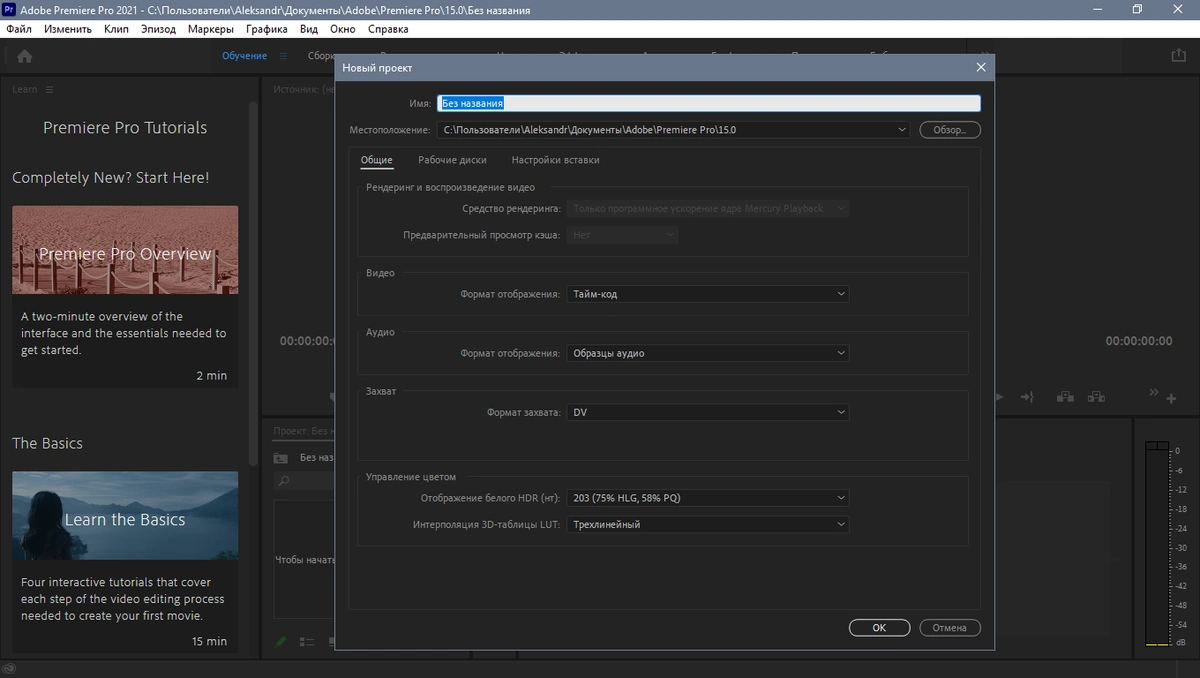Click the "15 min" duration label
This screenshot has height=678, width=1200.
(209, 641)
